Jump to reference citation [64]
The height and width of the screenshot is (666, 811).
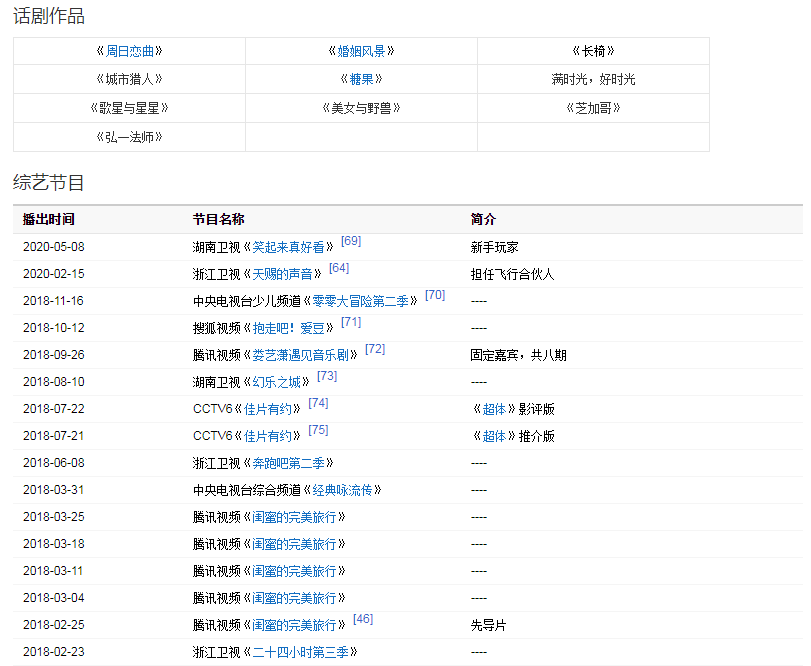tap(339, 268)
